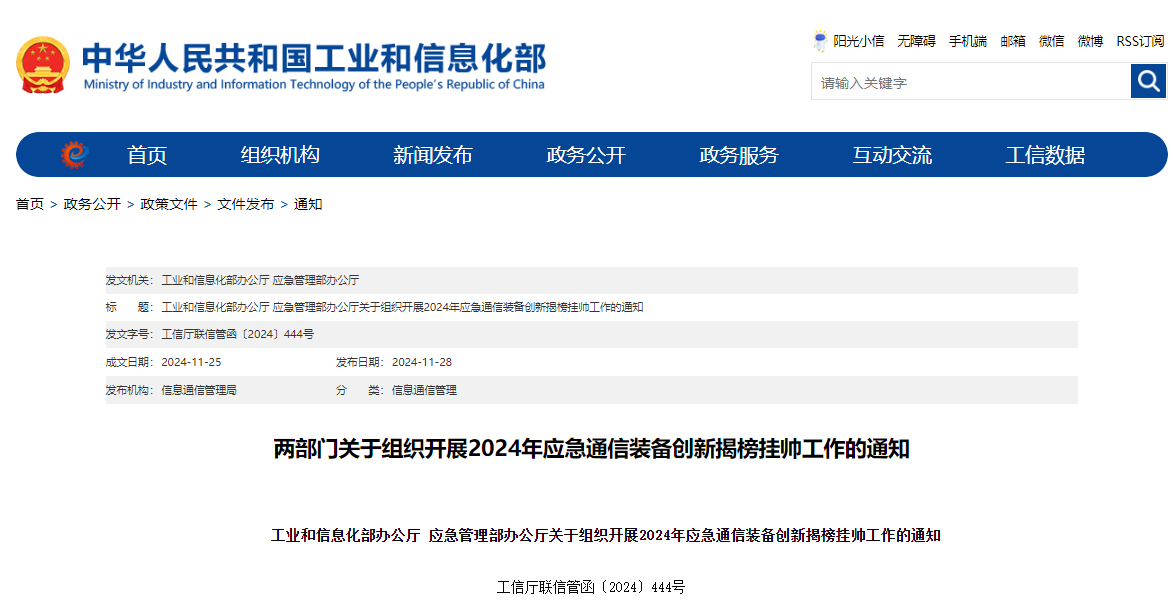Type in the keyword search field
This screenshot has height=608, width=1173.
970,82
